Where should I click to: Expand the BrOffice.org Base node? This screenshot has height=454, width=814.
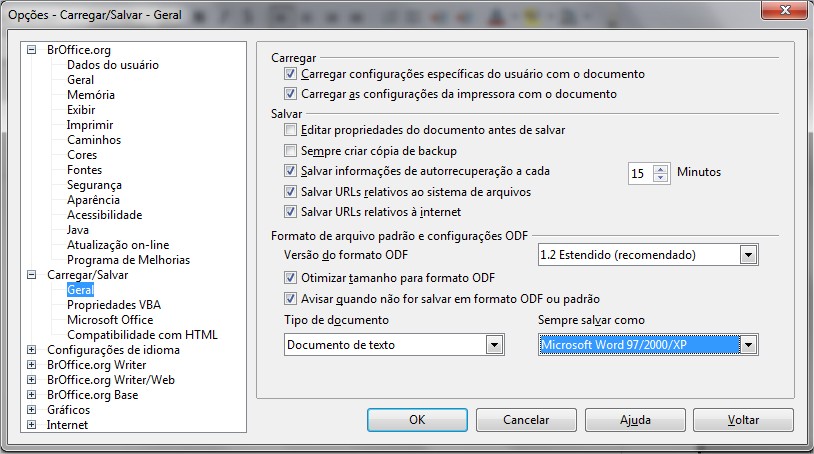(x=32, y=395)
